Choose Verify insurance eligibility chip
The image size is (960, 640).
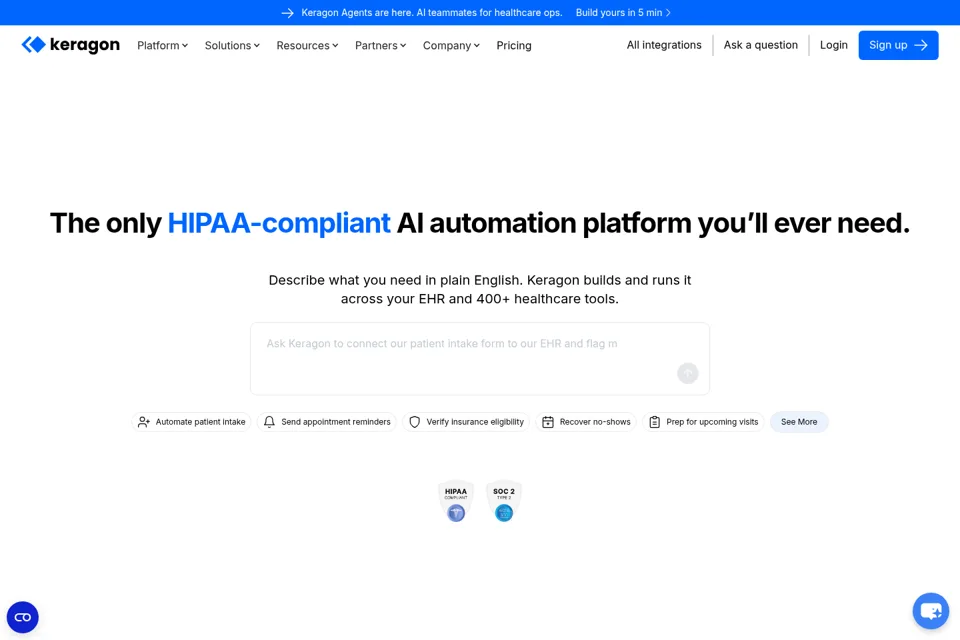coord(466,422)
